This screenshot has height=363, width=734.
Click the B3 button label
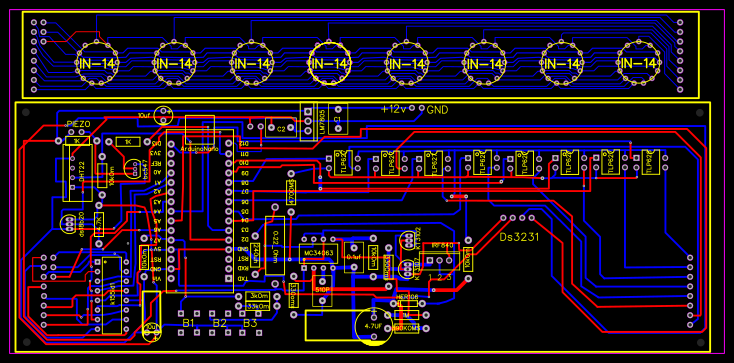[250, 323]
